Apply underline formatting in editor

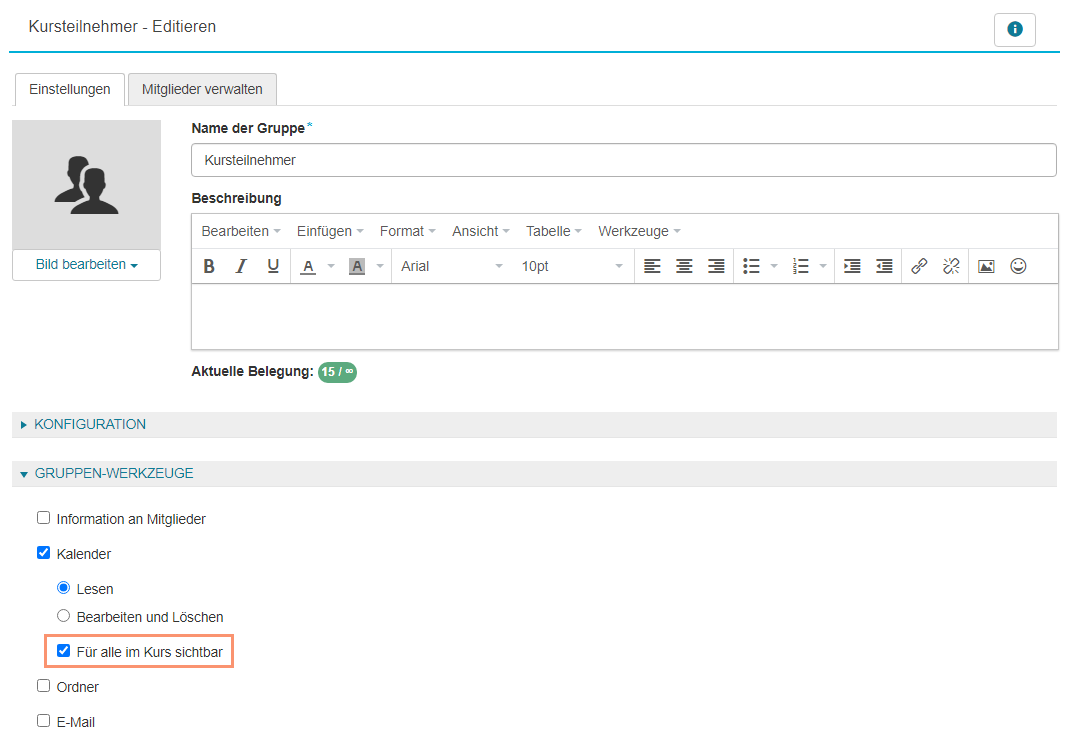(273, 266)
